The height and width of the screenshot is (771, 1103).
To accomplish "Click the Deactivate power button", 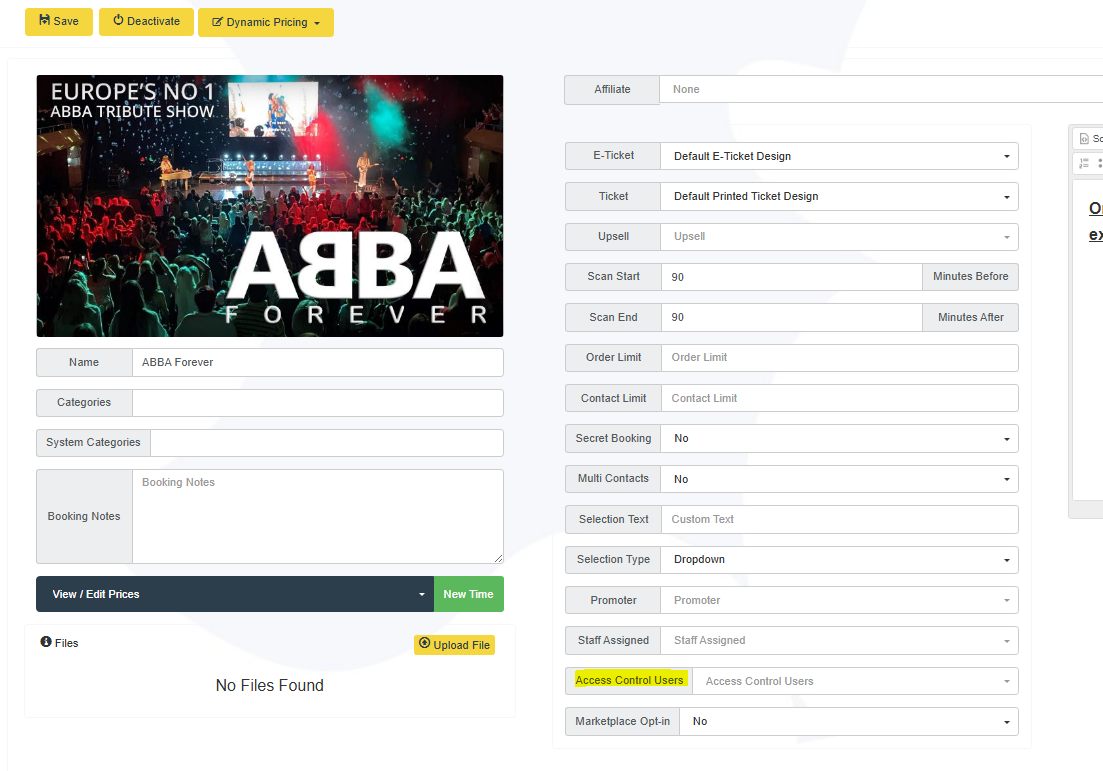I will tap(146, 22).
